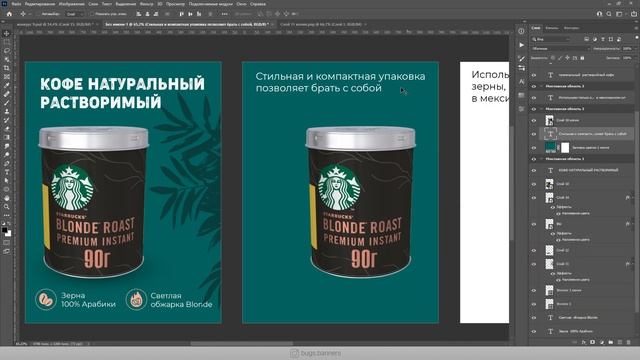
Task: Open the Окно menu
Action: pyautogui.click(x=241, y=4)
